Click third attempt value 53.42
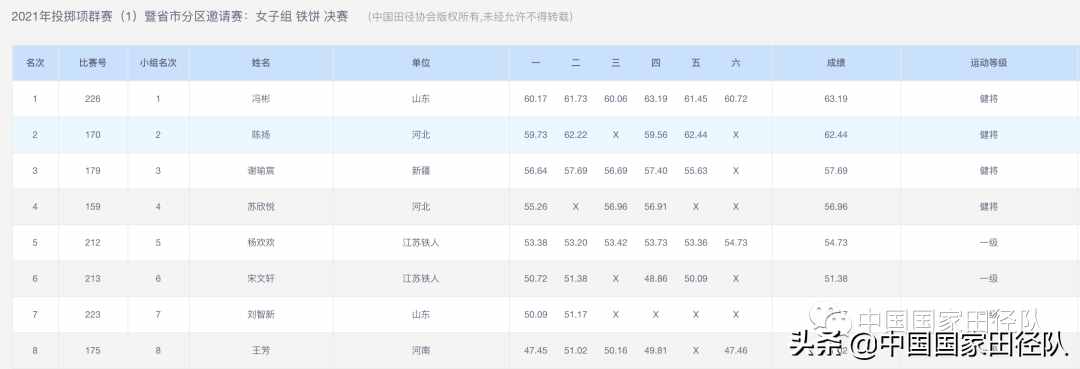Screen dimensions: 1080x369 616,243
